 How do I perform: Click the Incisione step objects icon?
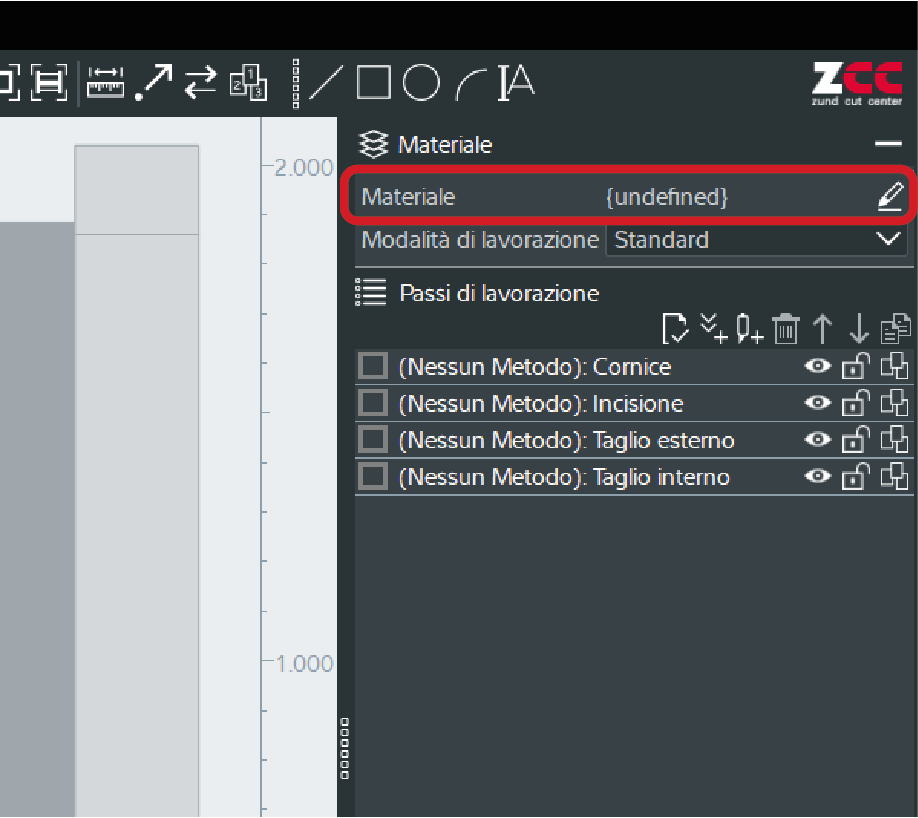point(895,403)
